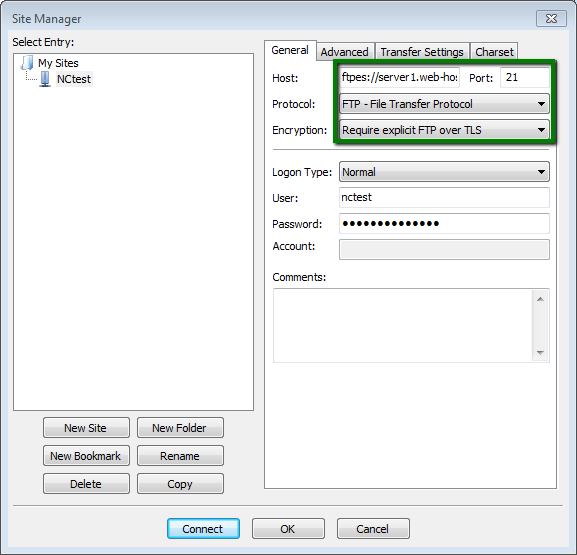Click the Comments scrollbar down arrow
Viewport: 577px width, 555px height.
point(540,353)
